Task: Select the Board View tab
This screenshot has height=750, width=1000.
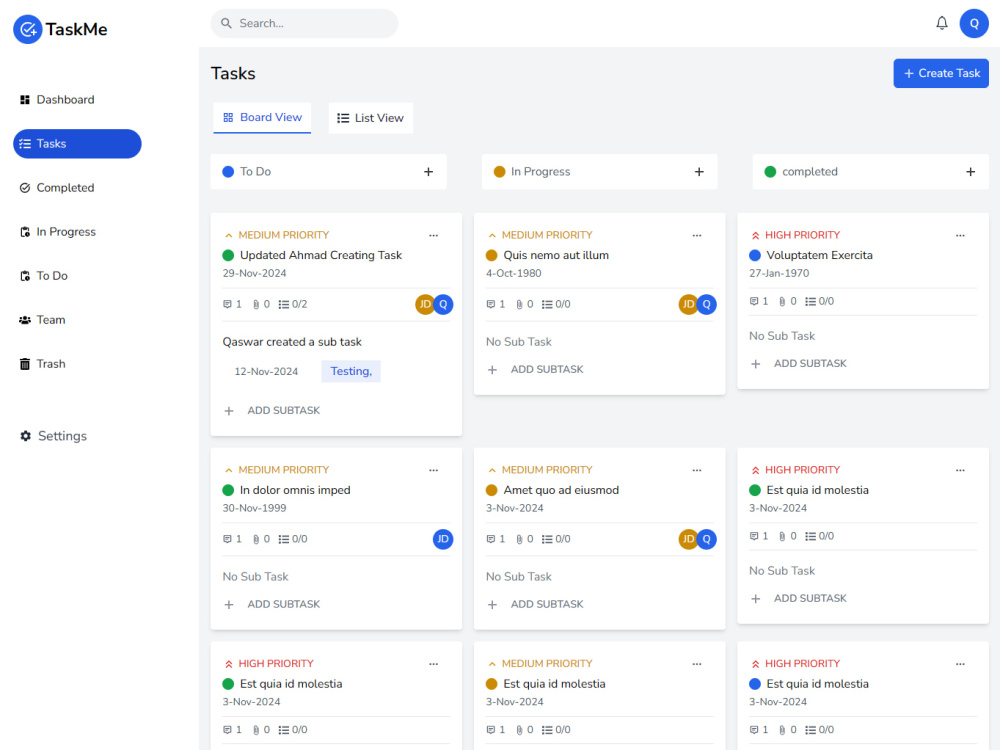Action: click(x=261, y=117)
